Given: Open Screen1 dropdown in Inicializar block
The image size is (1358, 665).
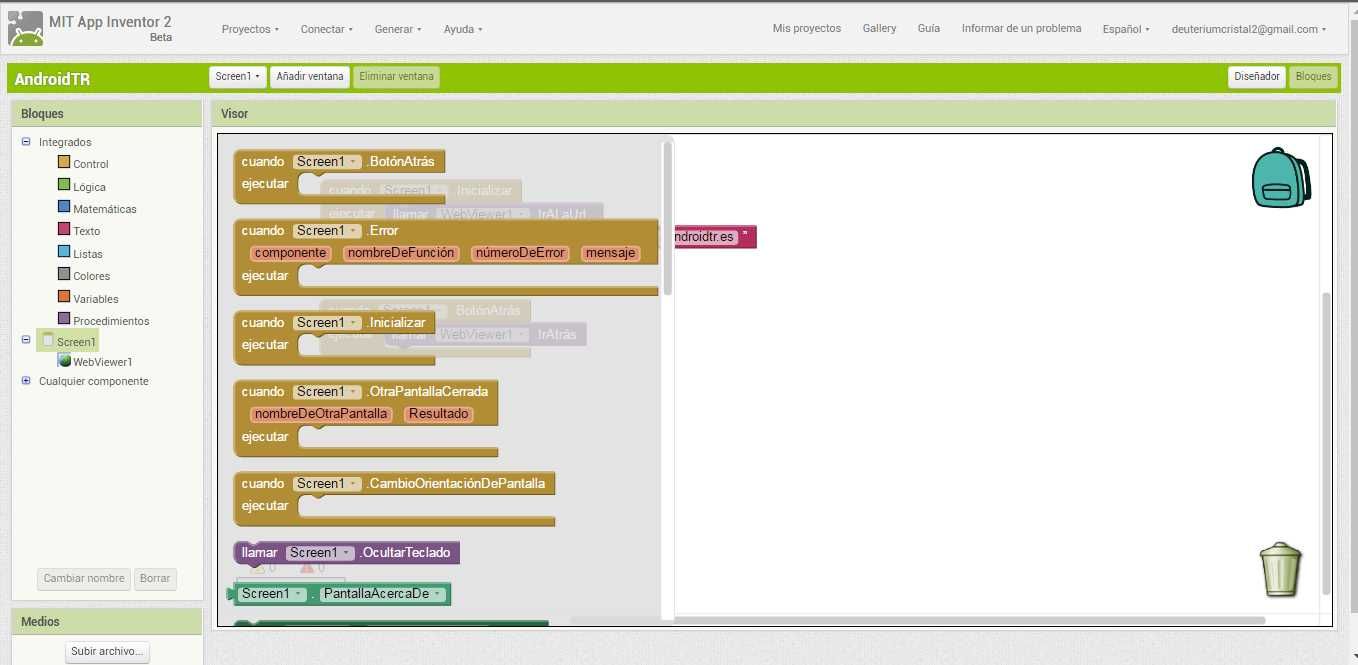Looking at the screenshot, I should (x=327, y=323).
